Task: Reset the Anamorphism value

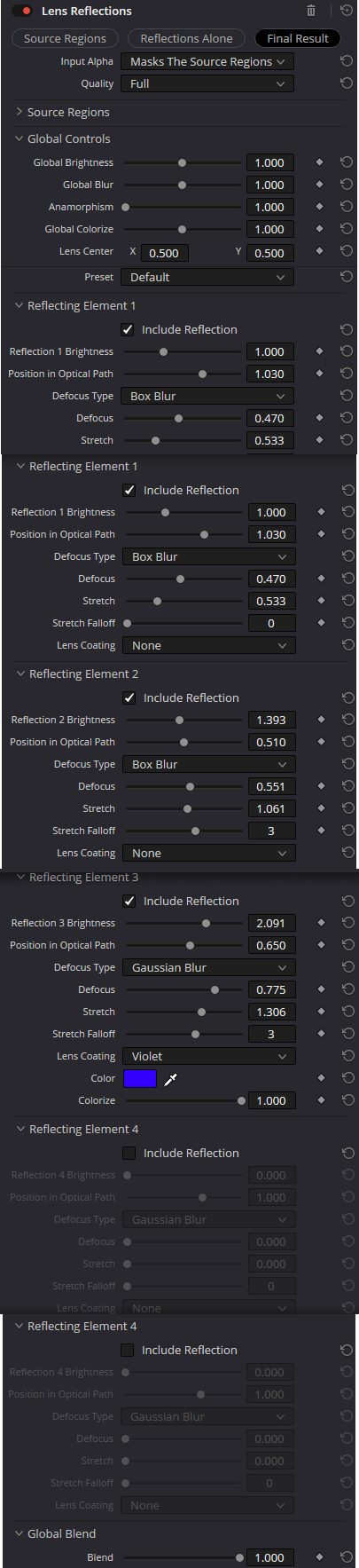Action: (346, 207)
